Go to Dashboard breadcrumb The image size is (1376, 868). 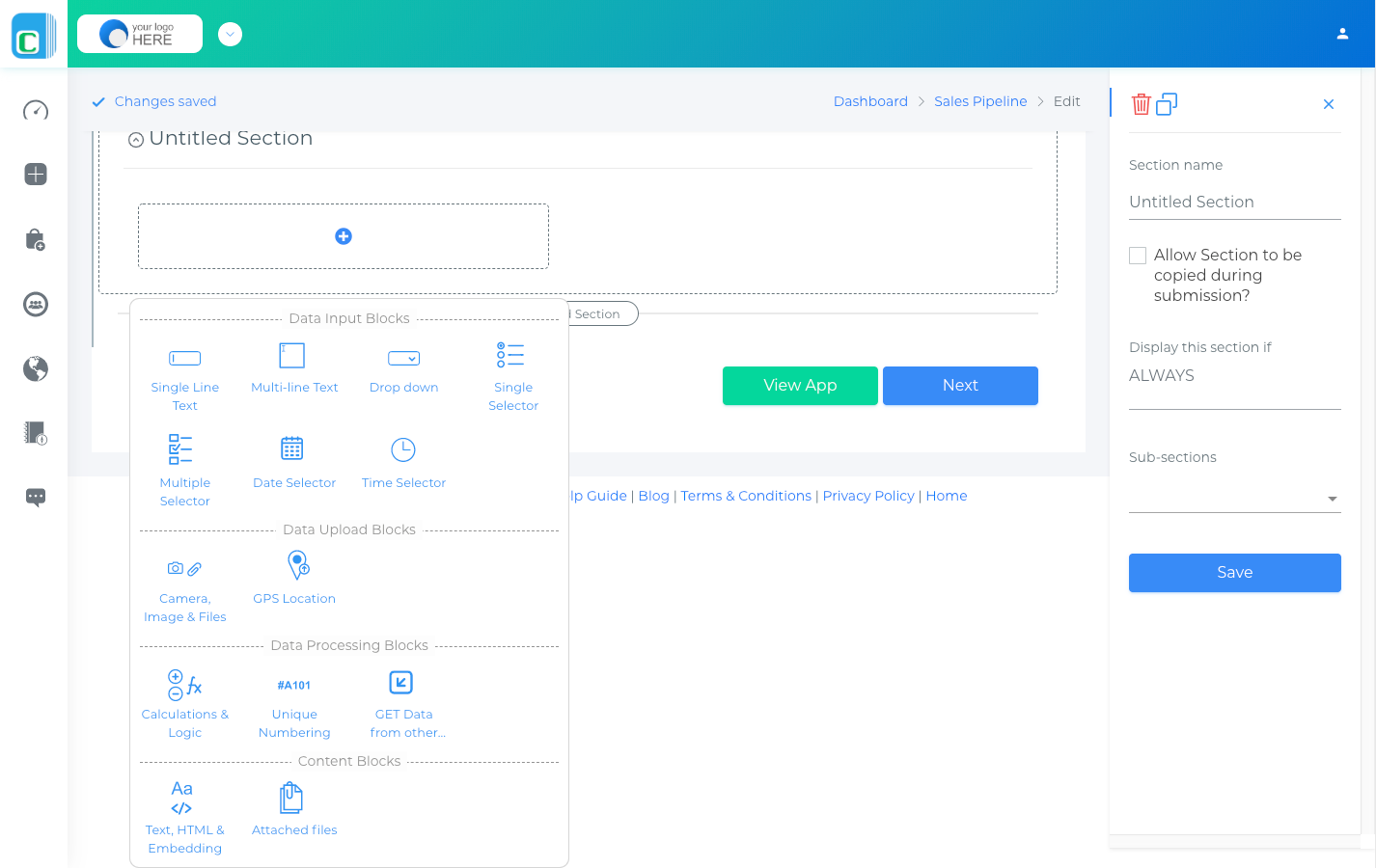870,101
